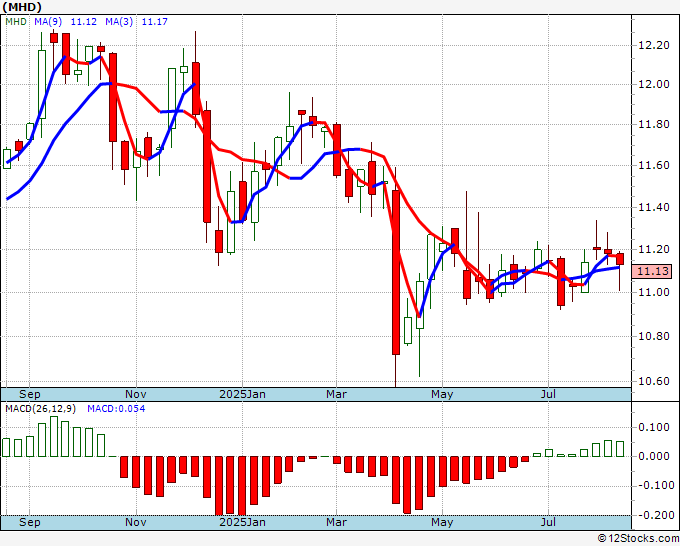Click the tallest red April candlestick near 10.60
This screenshot has height=546, width=680.
tap(396, 272)
